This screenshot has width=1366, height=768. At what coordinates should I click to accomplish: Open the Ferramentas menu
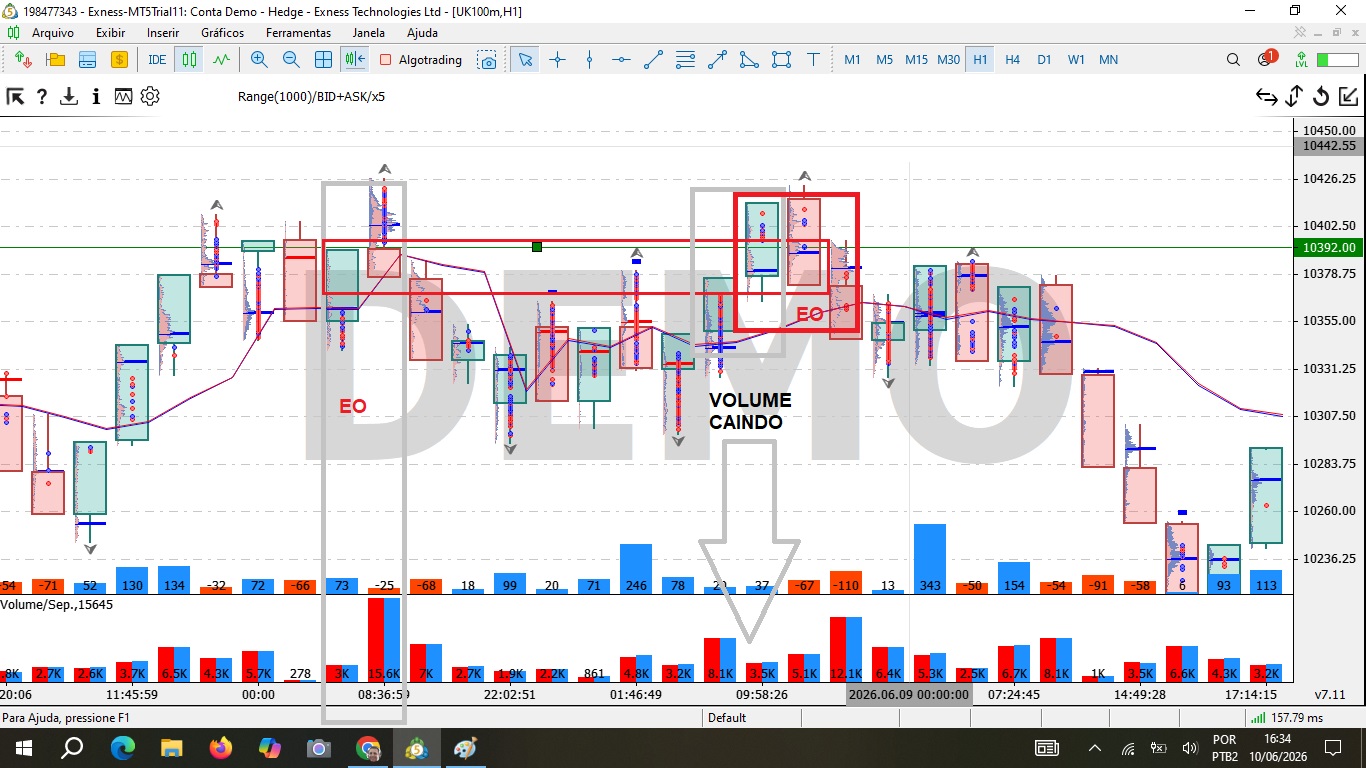[298, 33]
